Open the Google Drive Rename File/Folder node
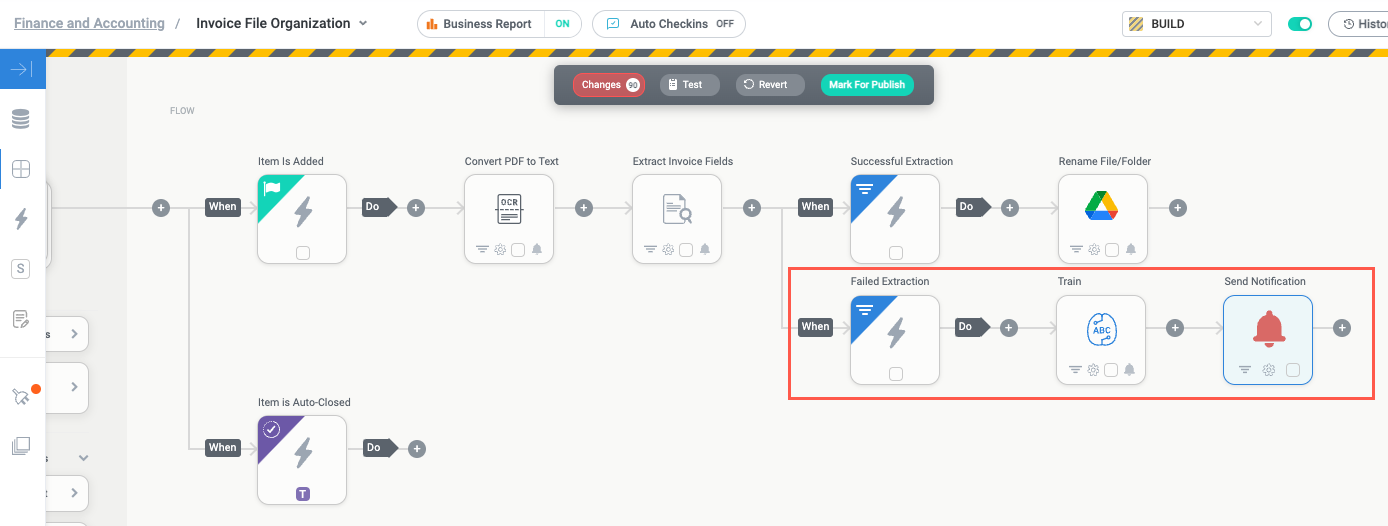 pyautogui.click(x=1102, y=207)
